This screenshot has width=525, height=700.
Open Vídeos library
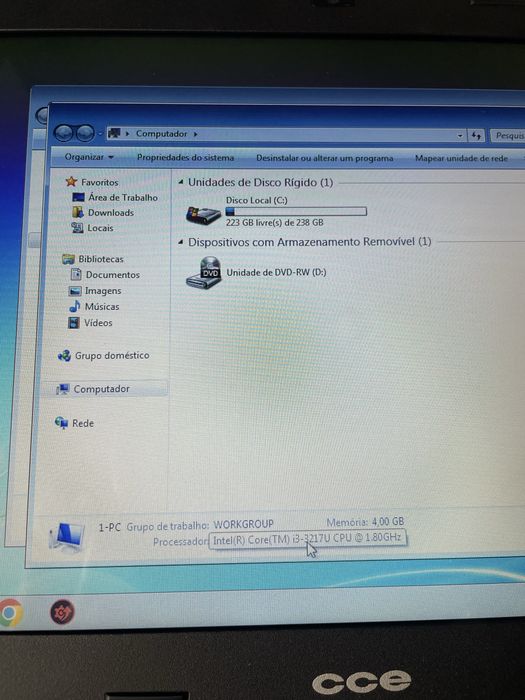(98, 322)
